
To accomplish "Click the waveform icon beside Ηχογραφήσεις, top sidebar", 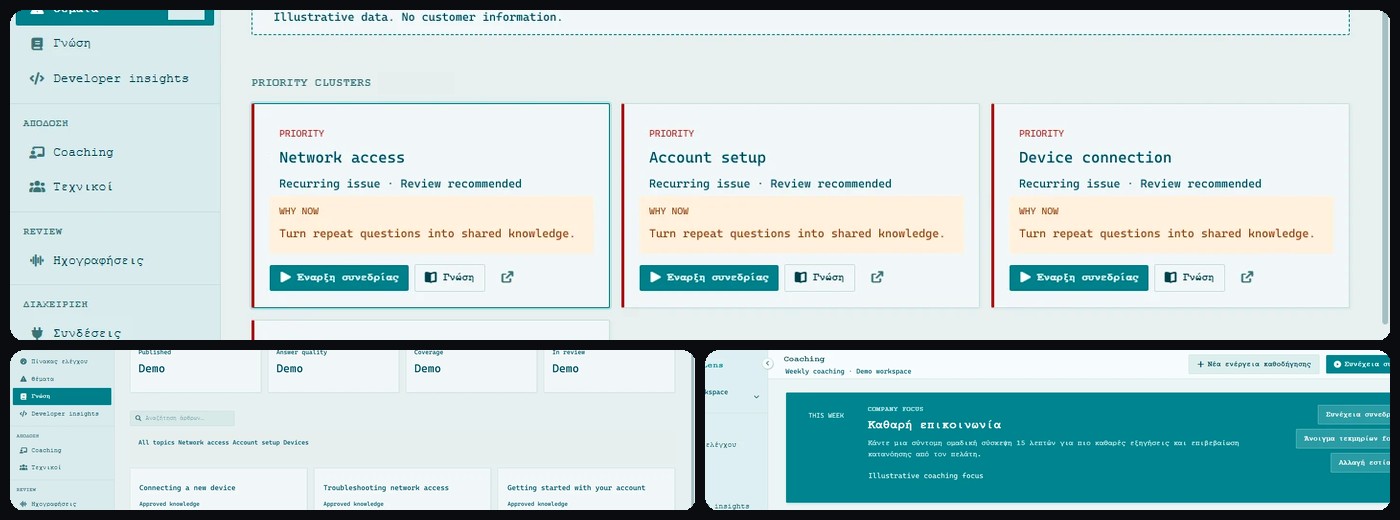I will click(x=37, y=261).
